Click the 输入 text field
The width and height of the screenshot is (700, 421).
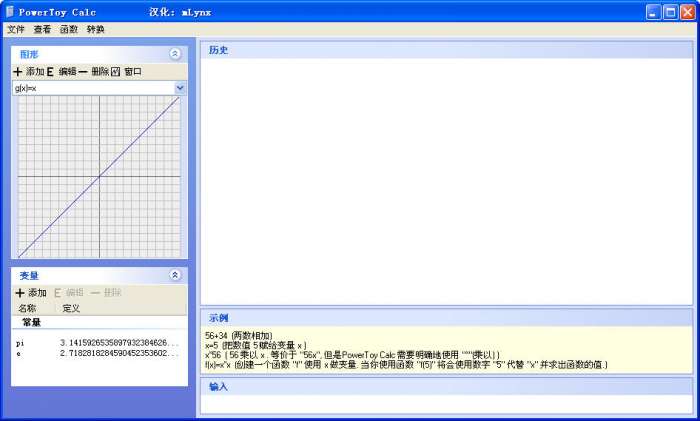pos(446,404)
